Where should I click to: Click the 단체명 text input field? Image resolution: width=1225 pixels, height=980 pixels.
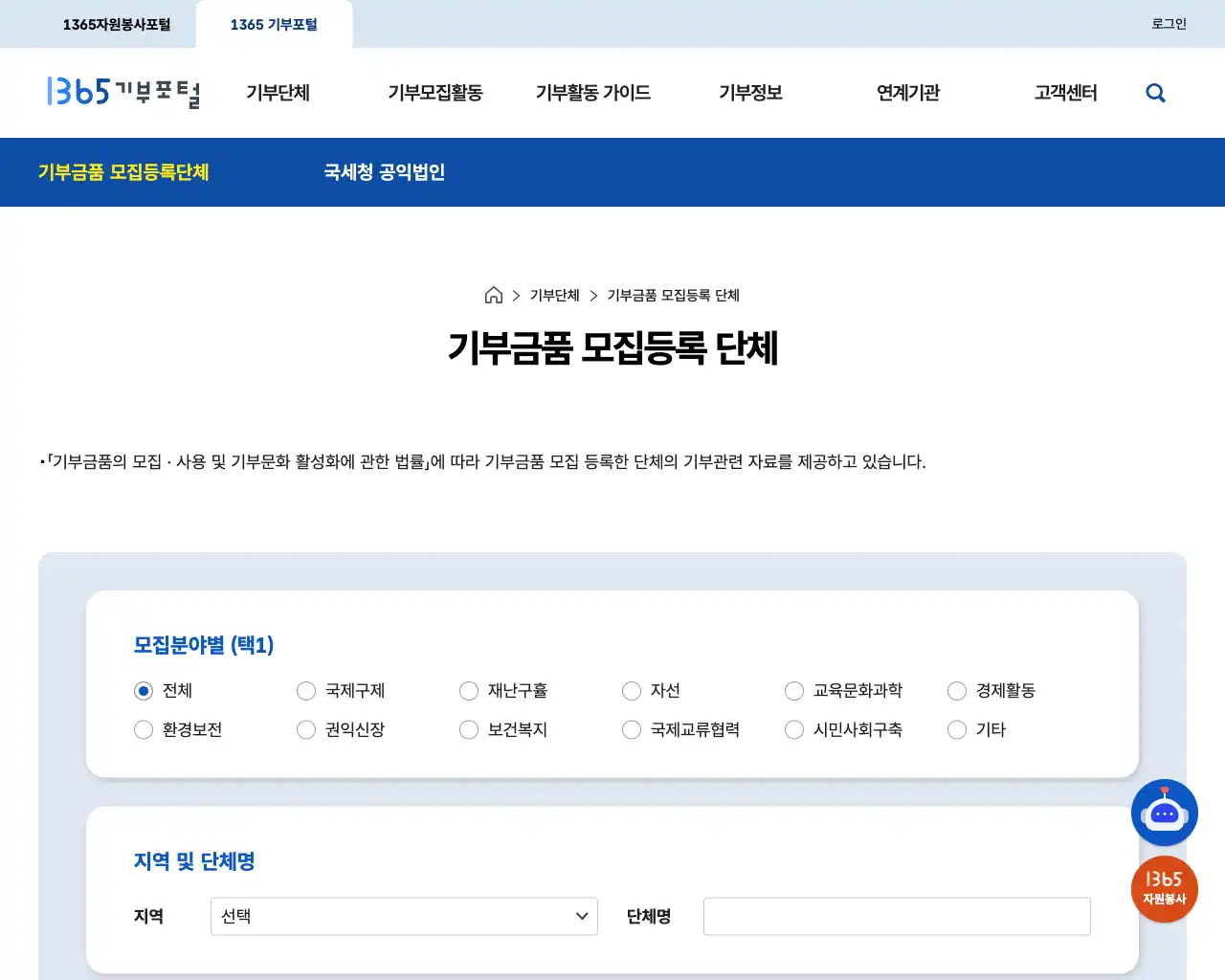coord(897,916)
